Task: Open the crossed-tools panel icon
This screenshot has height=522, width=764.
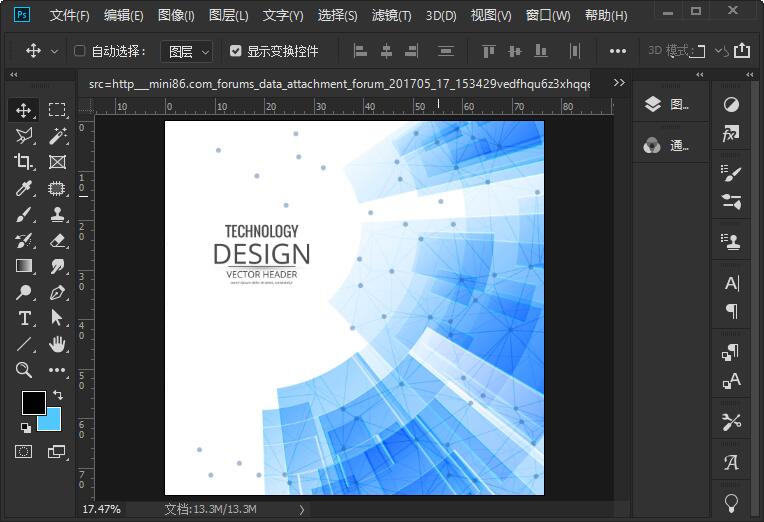Action: [731, 422]
